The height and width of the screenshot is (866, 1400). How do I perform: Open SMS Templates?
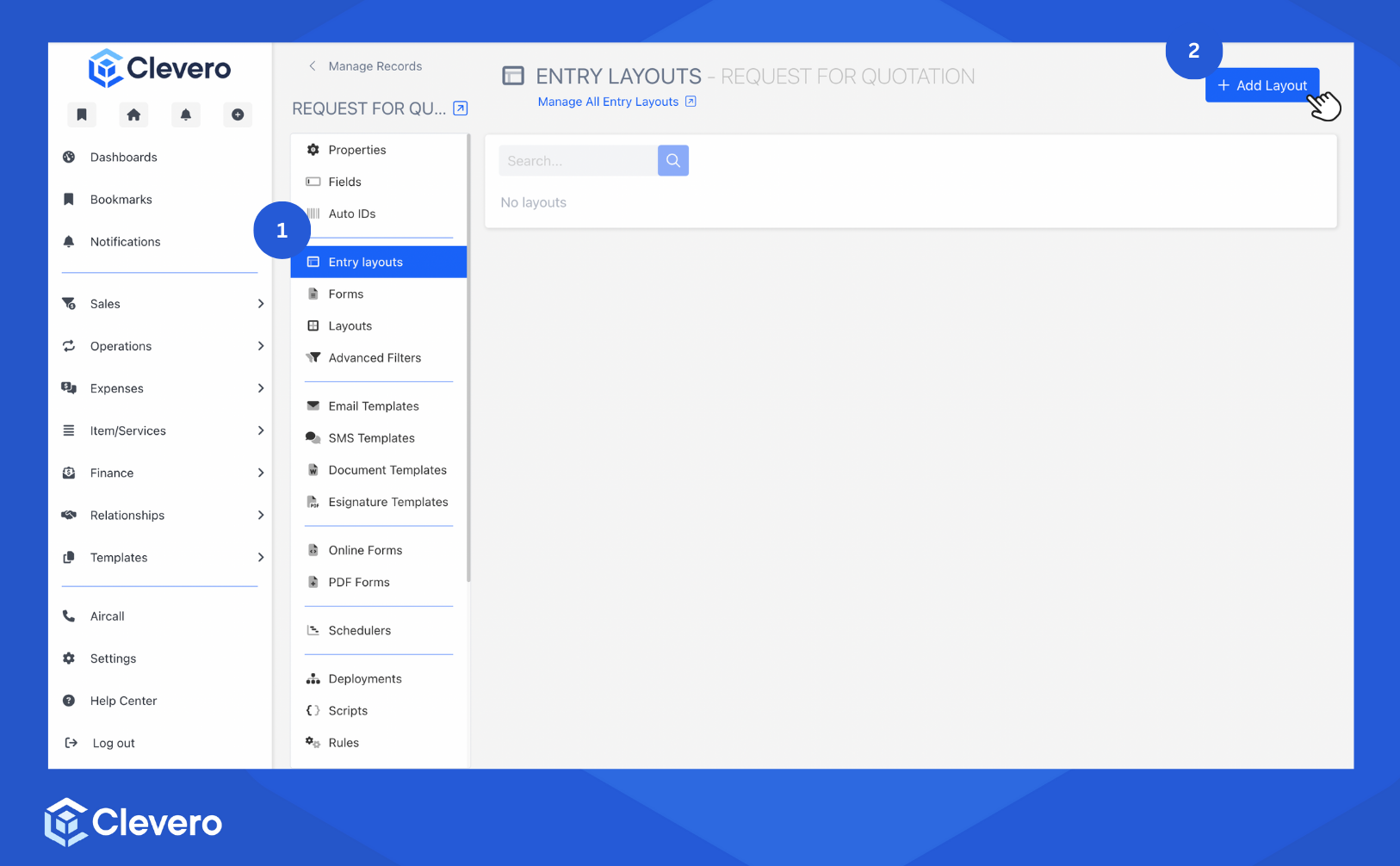click(x=379, y=437)
